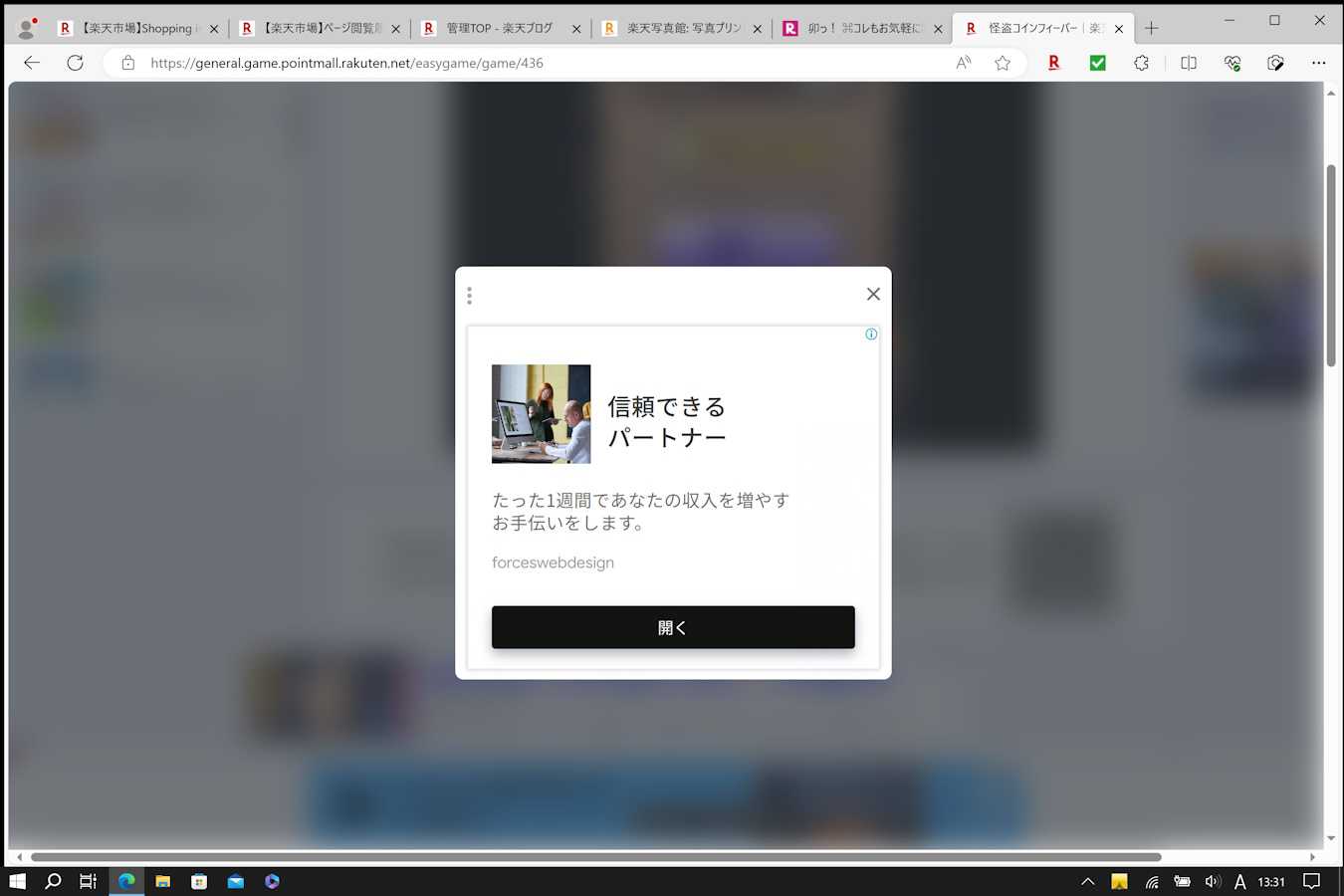Image resolution: width=1344 pixels, height=896 pixels.
Task: Click the green checkmark extension icon
Action: pos(1097,63)
